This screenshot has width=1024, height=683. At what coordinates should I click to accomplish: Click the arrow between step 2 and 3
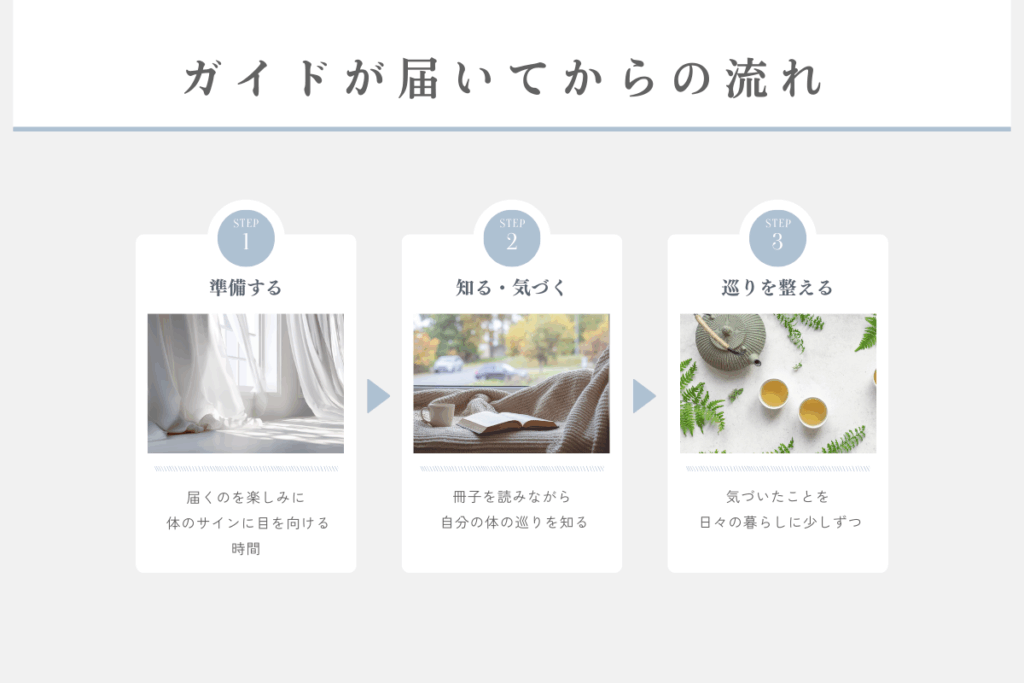[644, 396]
